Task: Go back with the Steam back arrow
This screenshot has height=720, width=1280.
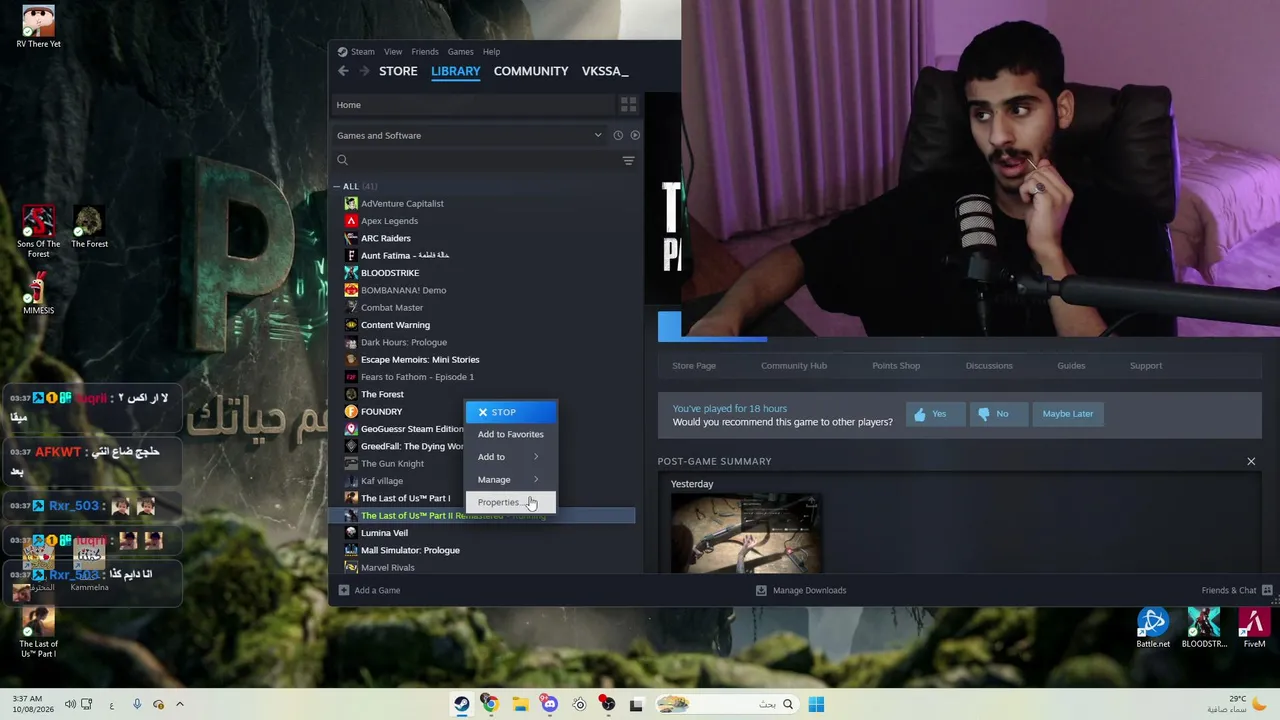Action: pos(343,71)
